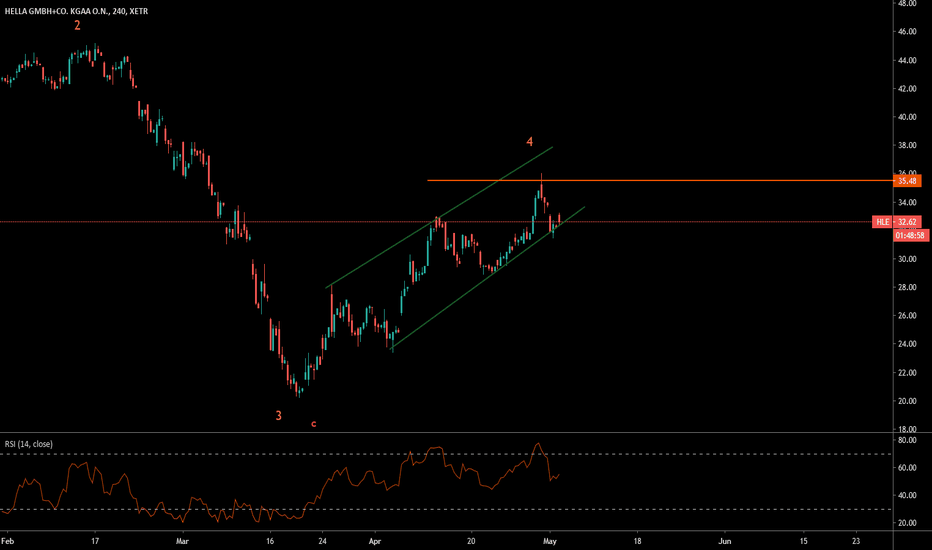Select the lower green channel trendline

(487, 279)
